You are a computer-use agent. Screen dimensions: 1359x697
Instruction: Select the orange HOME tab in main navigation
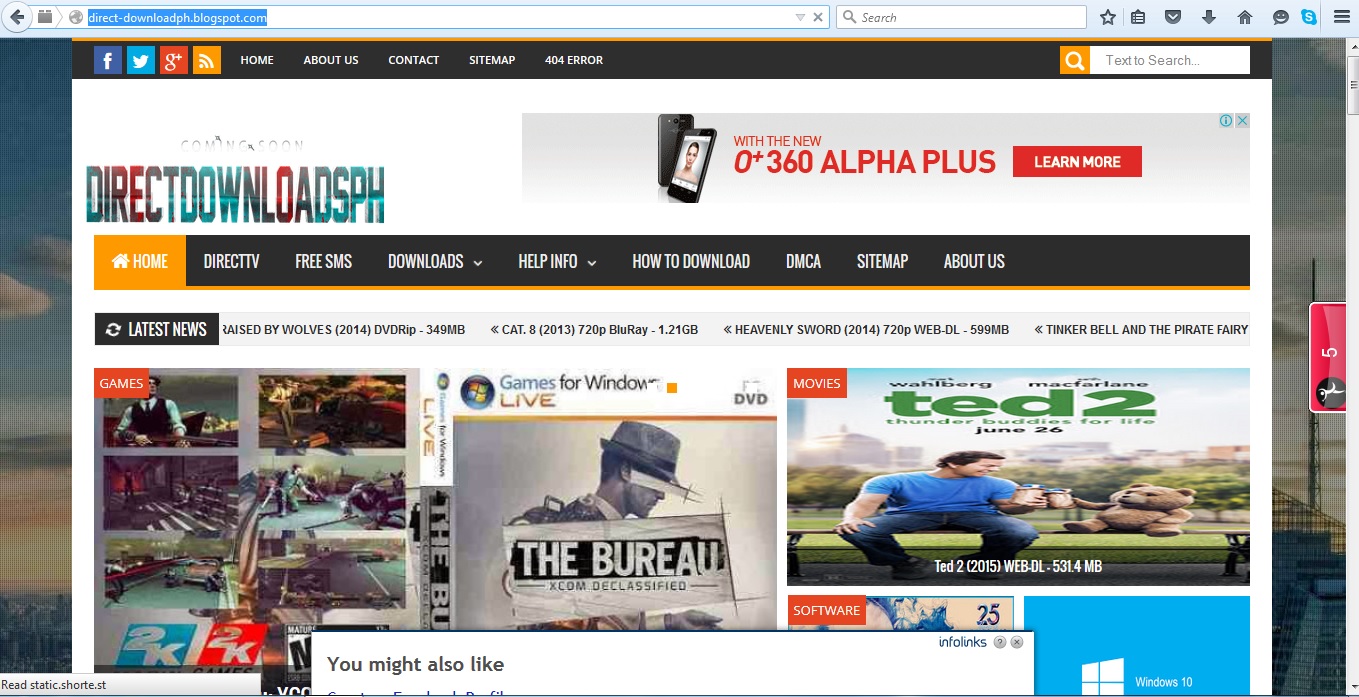coord(140,261)
